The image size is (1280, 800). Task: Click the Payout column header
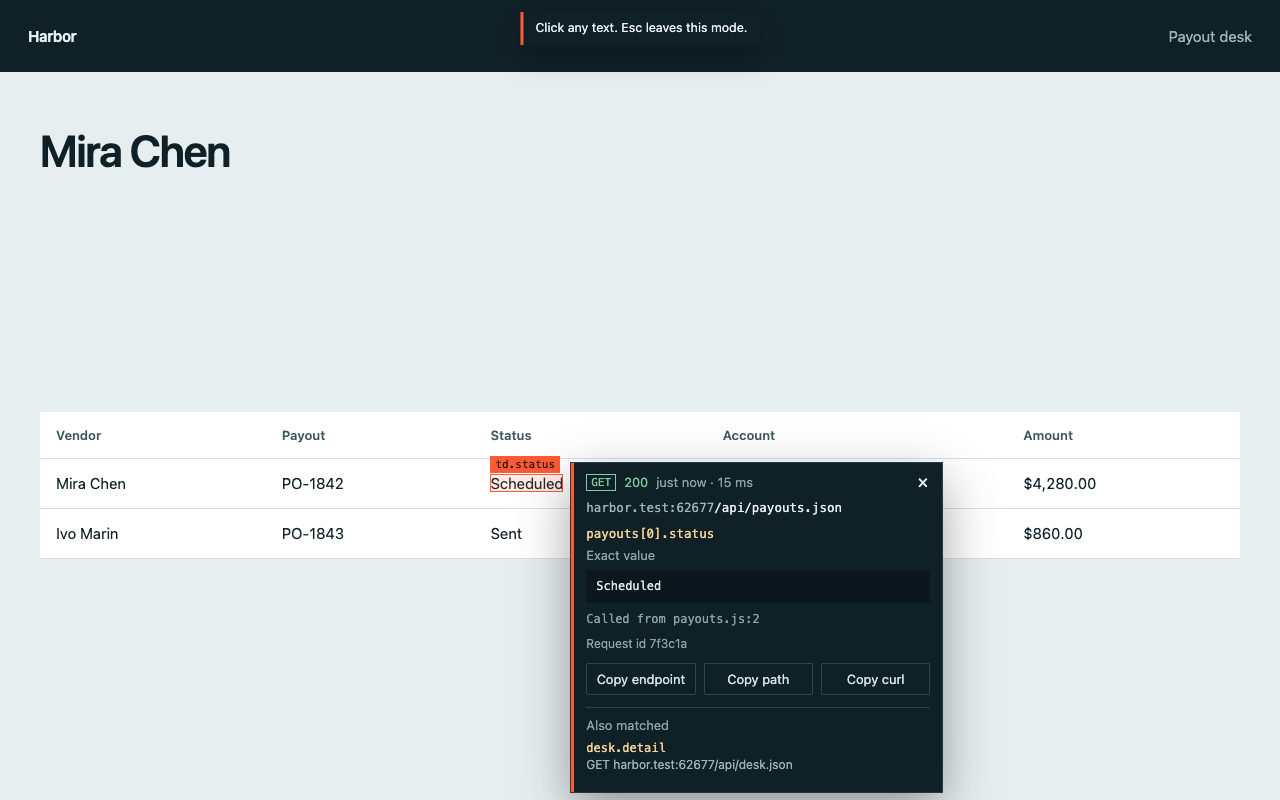point(303,436)
